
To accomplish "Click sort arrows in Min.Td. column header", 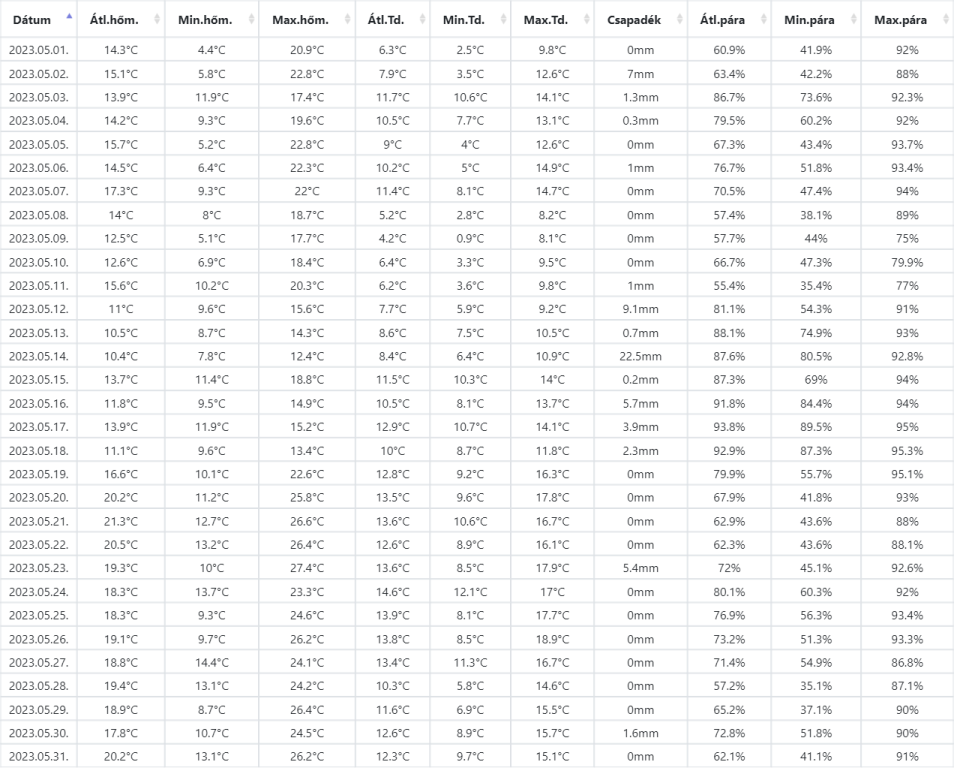I will pos(503,20).
